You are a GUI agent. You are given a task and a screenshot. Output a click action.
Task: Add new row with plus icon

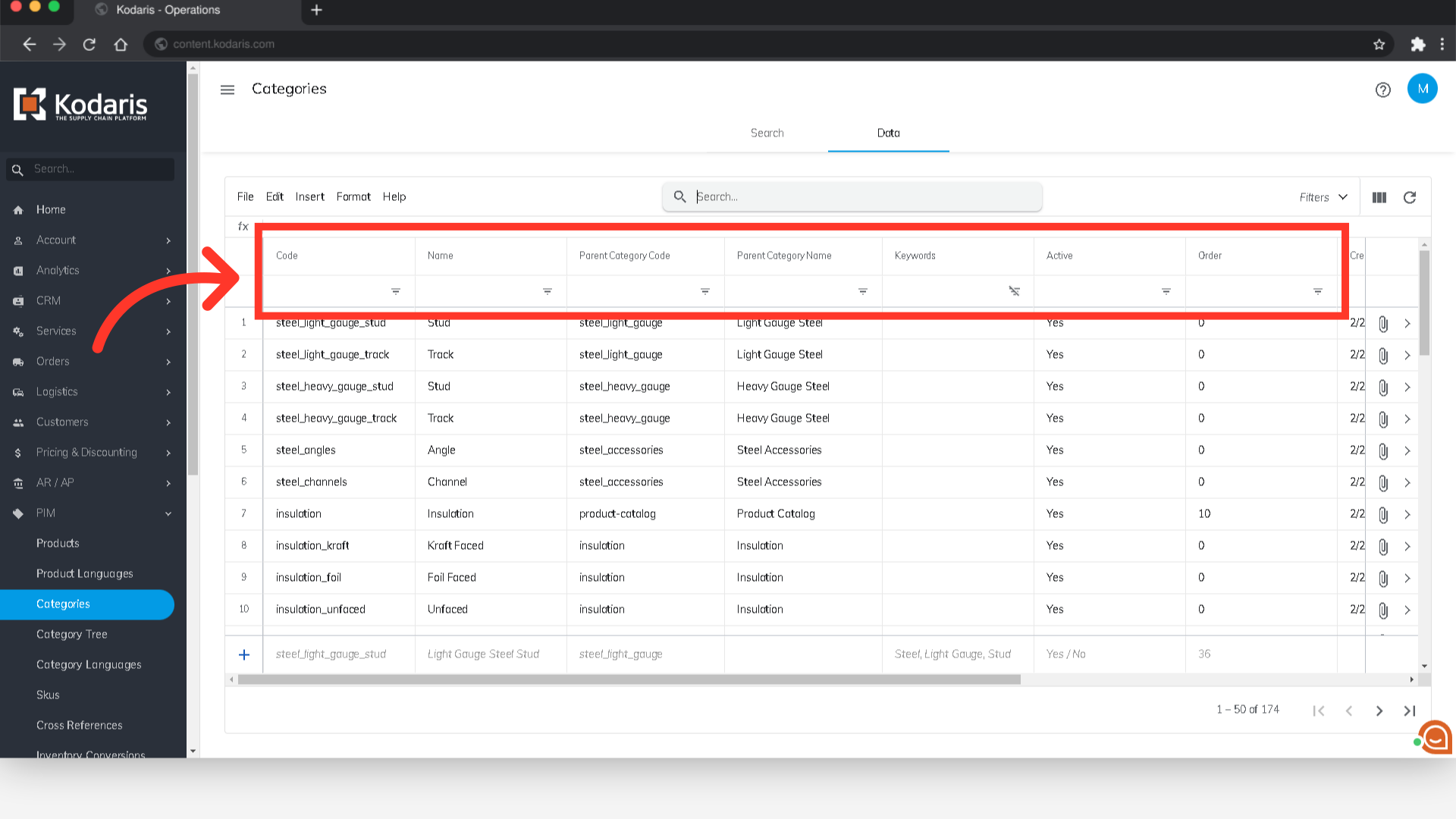[x=244, y=654]
